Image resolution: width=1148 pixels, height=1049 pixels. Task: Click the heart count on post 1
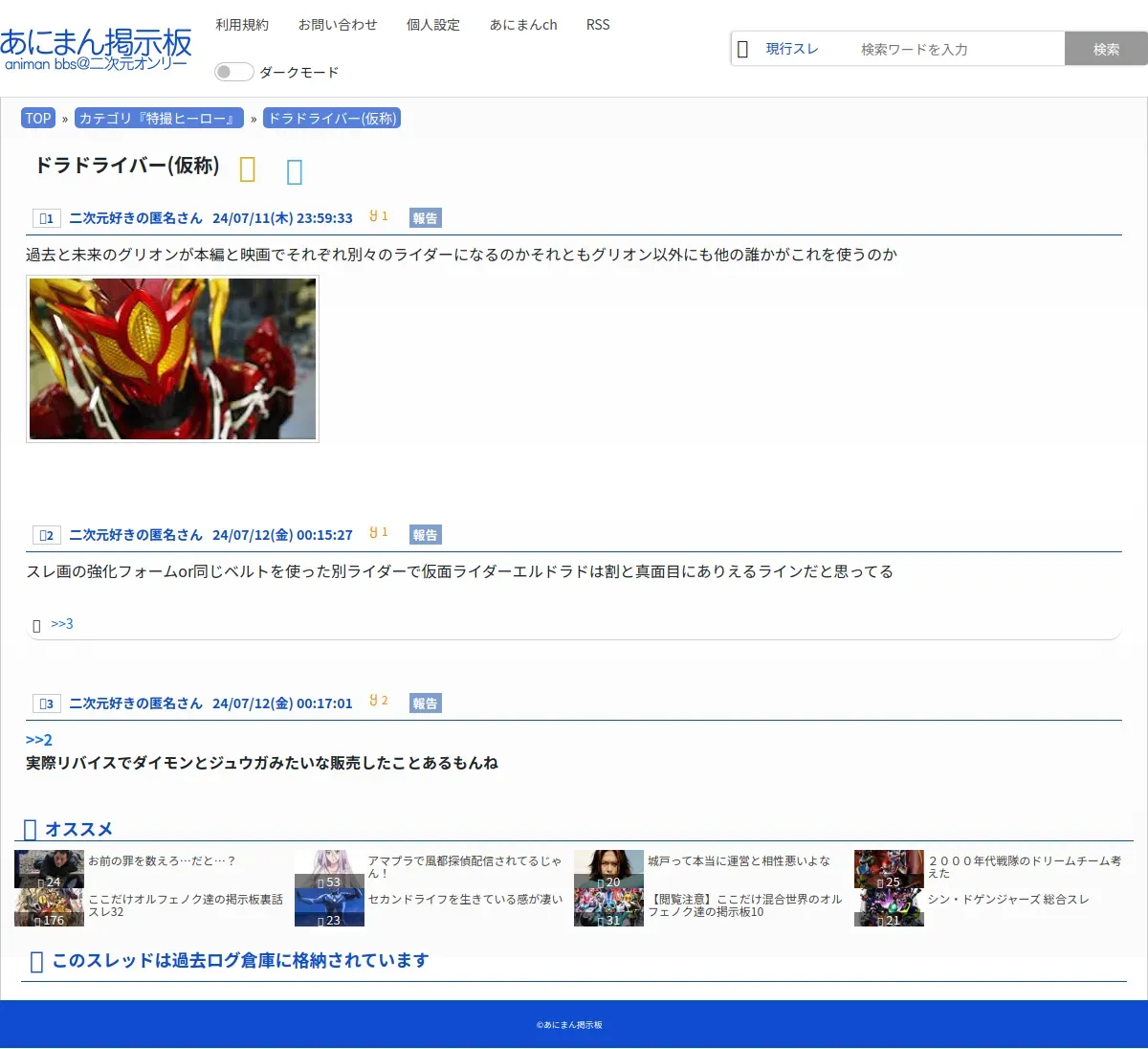click(379, 216)
